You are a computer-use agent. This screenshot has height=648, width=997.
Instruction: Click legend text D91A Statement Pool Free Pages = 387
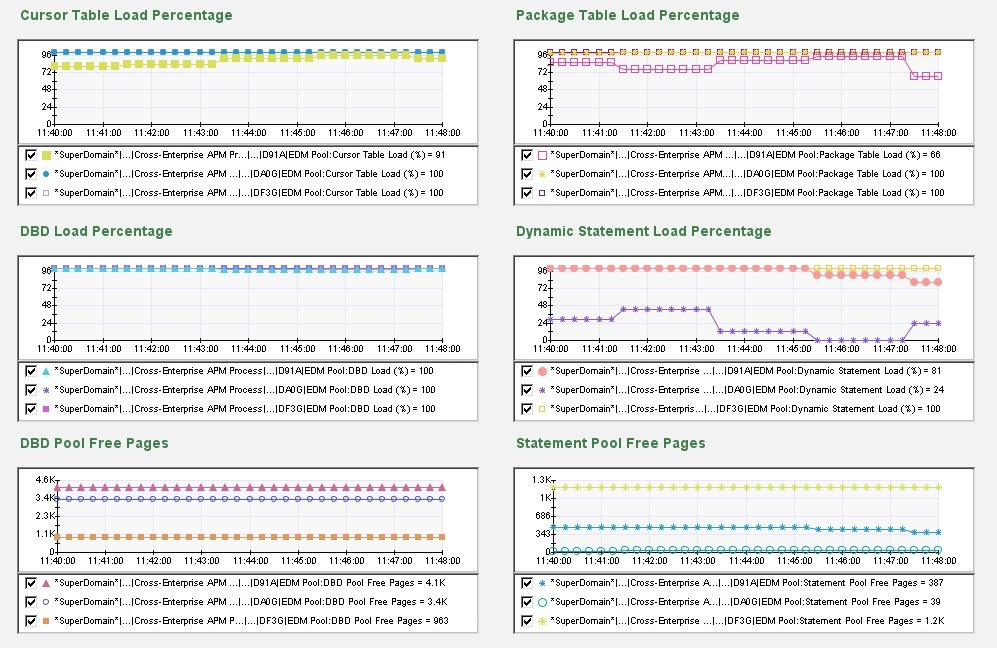point(747,583)
